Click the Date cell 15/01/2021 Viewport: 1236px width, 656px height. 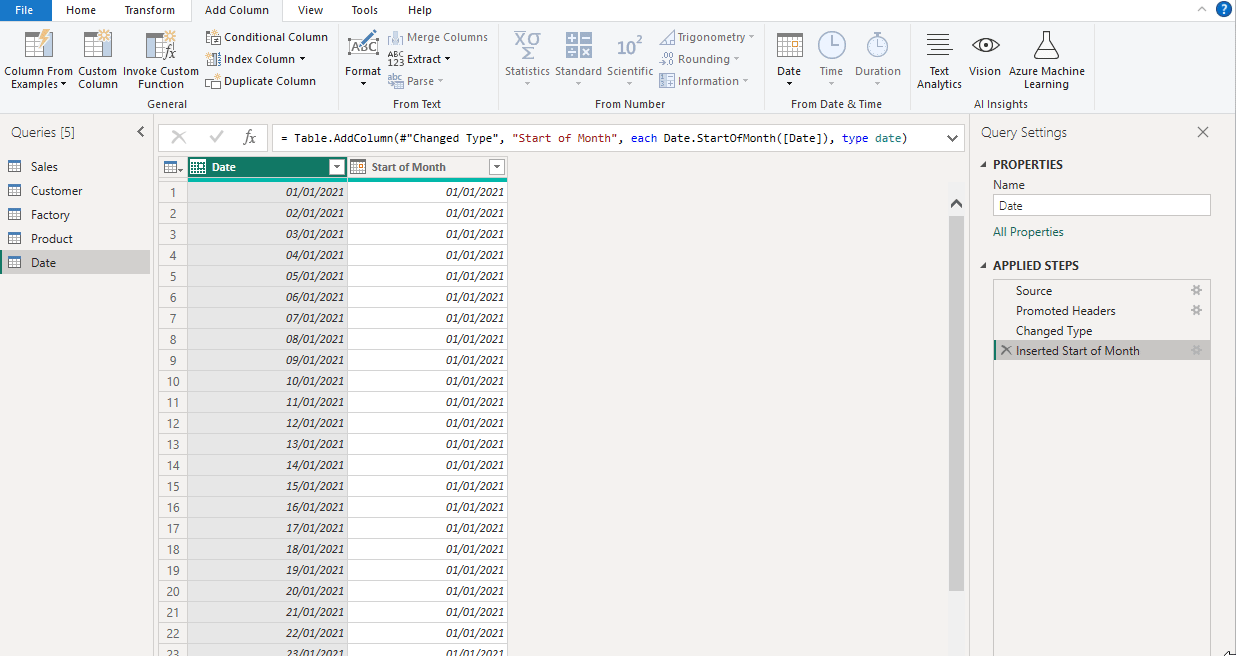[268, 486]
